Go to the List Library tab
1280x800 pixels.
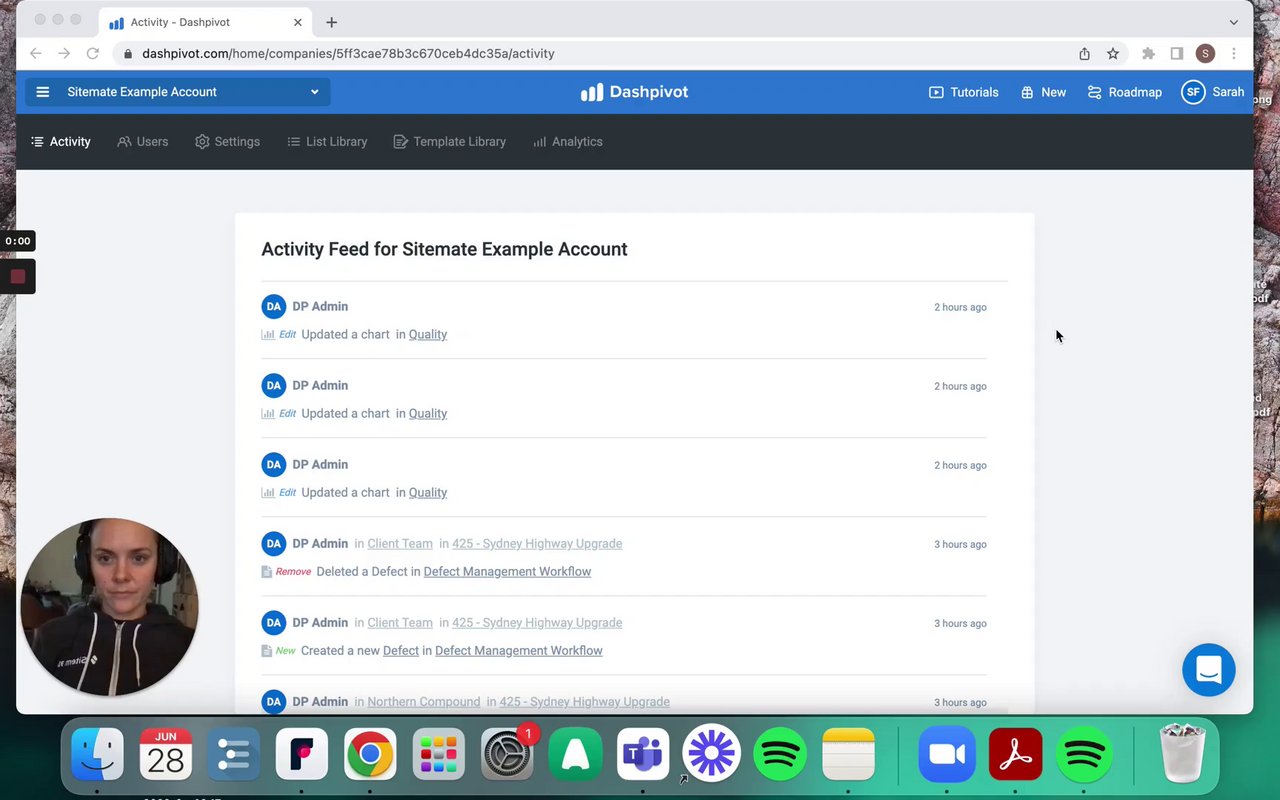click(x=327, y=142)
